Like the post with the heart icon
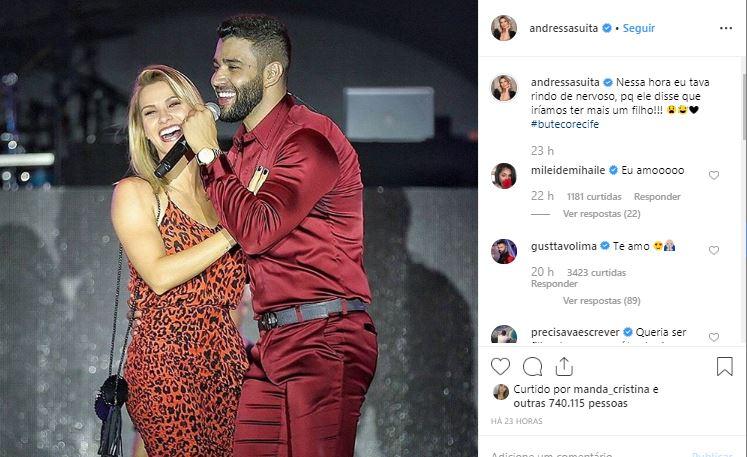This screenshot has width=747, height=457. click(x=501, y=366)
